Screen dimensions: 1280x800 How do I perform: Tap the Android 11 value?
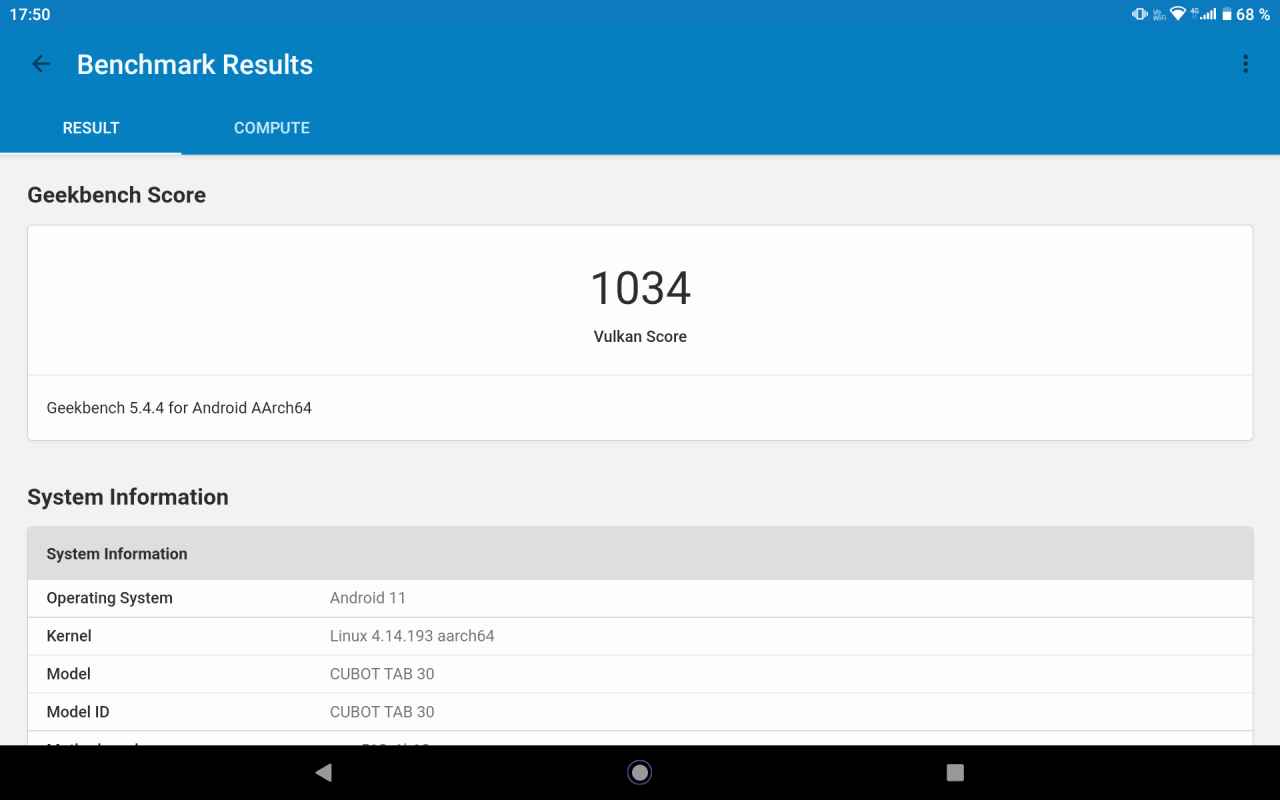point(368,598)
